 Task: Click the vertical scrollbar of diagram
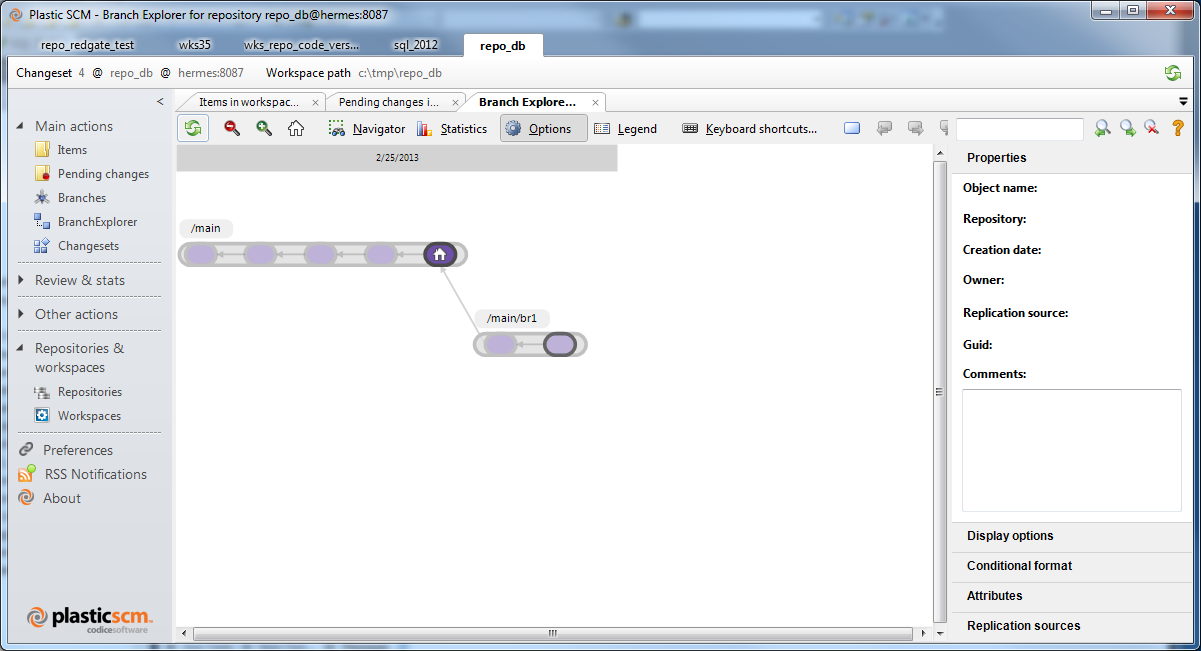pos(939,390)
